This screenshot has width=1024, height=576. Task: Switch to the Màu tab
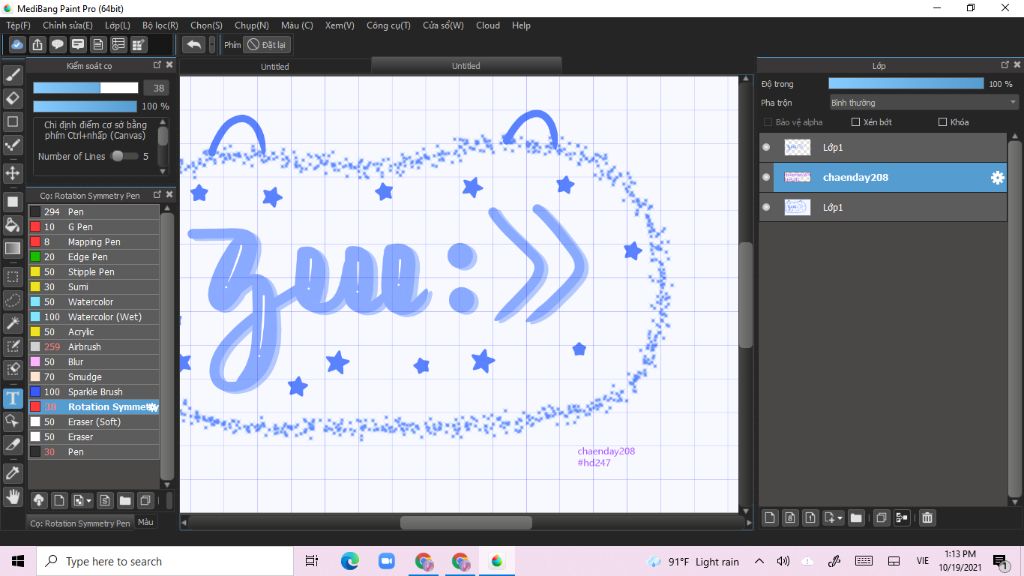point(146,522)
